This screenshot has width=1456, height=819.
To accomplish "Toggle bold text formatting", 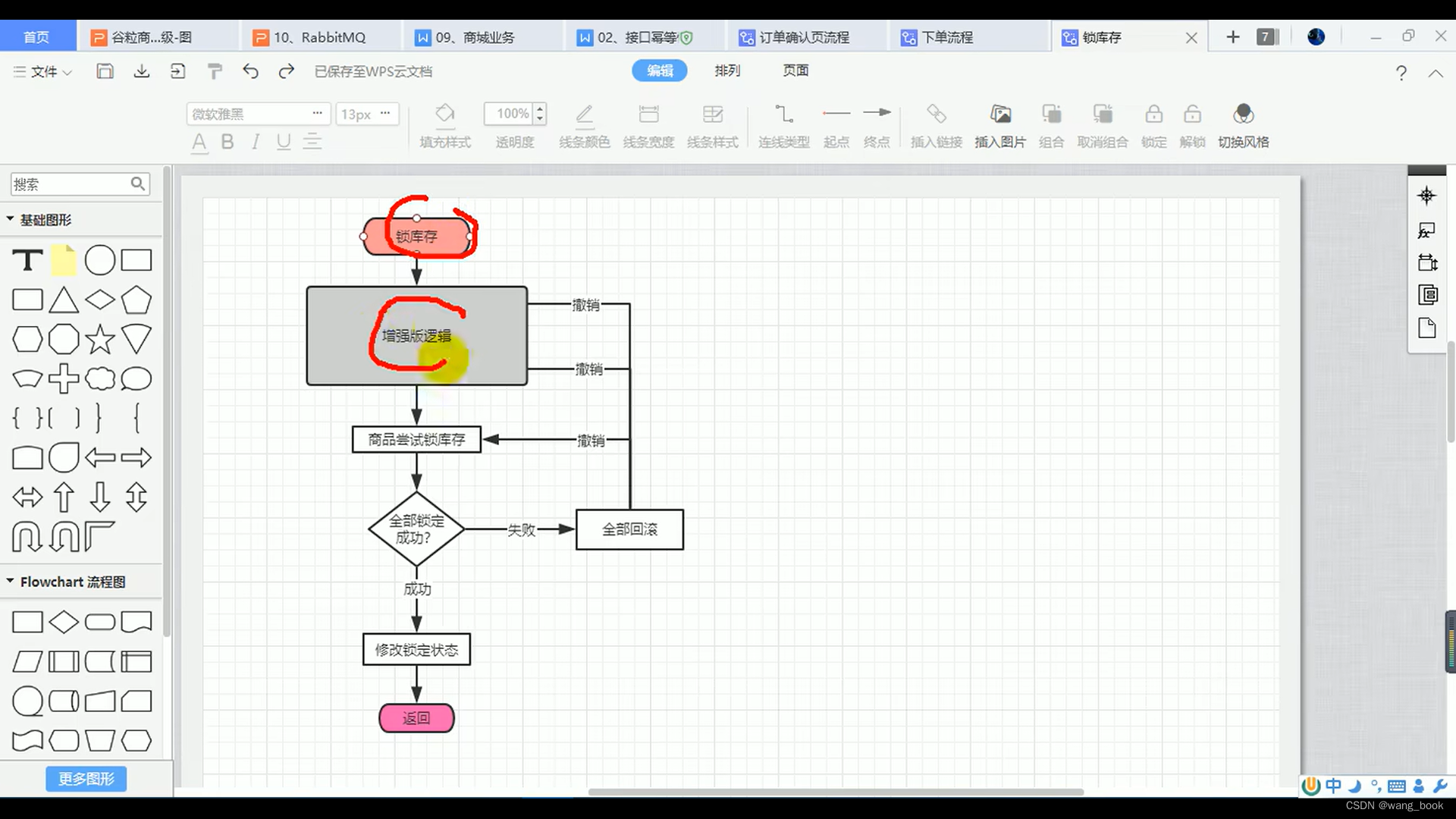I will tap(227, 142).
